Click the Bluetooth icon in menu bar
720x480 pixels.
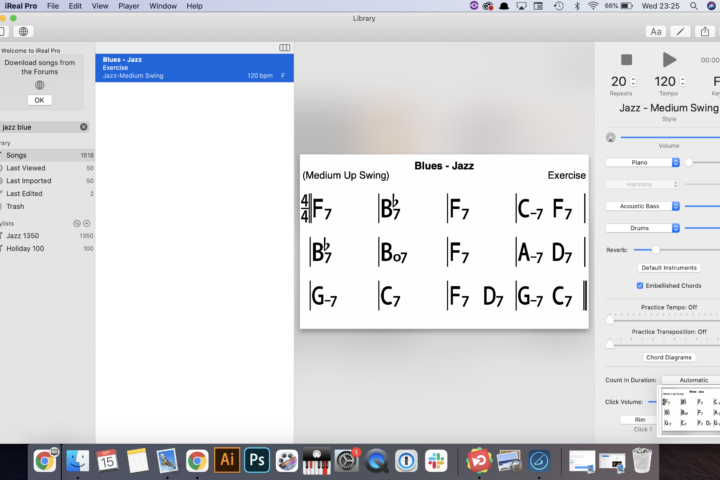(x=577, y=6)
